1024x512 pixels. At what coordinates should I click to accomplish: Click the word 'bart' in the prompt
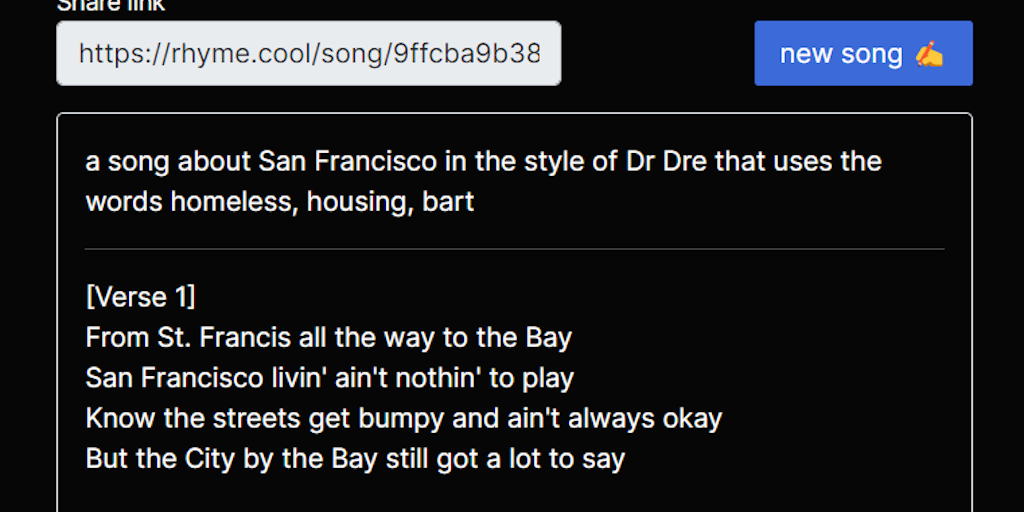pos(448,201)
